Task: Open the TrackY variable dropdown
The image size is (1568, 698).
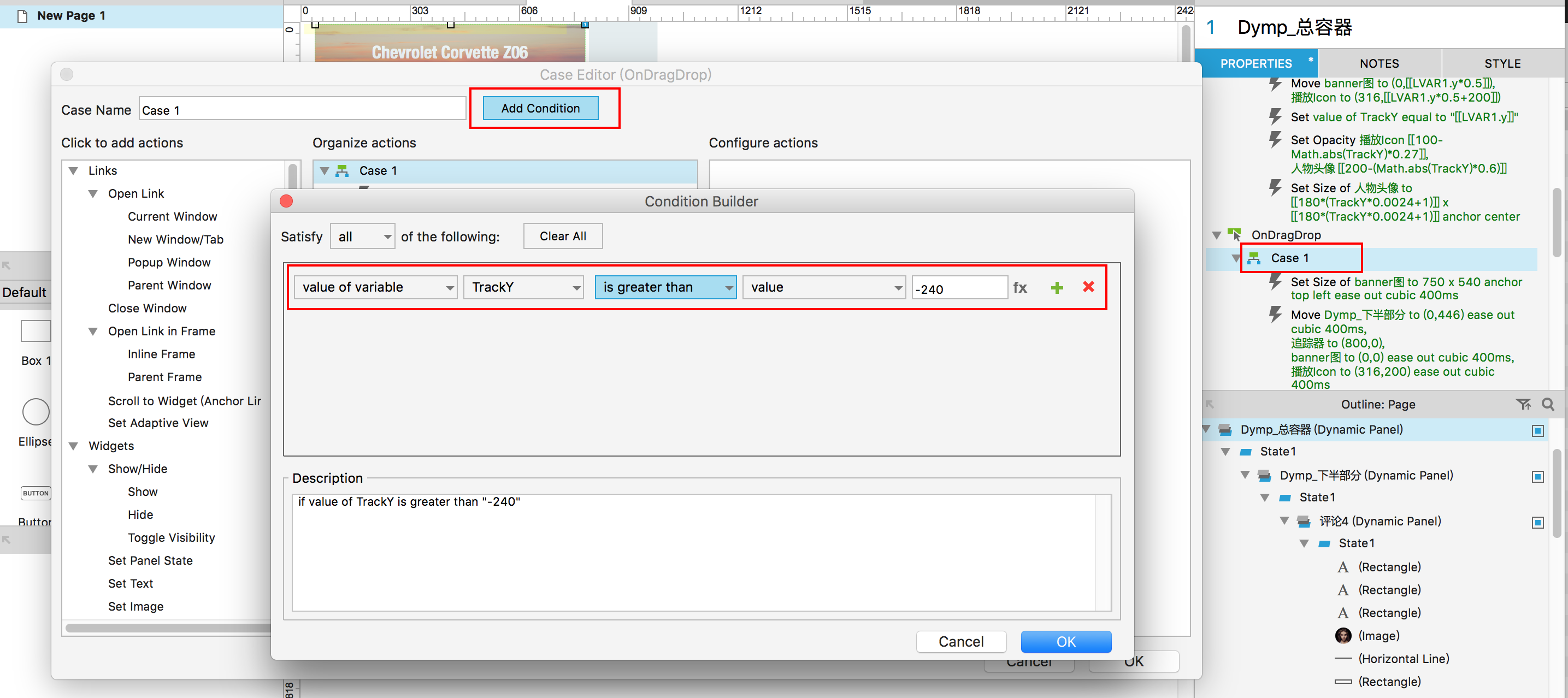Action: (x=523, y=287)
